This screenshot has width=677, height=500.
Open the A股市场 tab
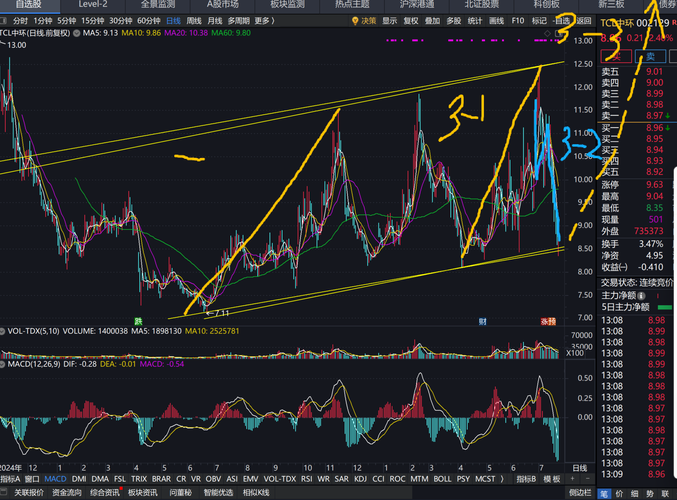click(223, 4)
